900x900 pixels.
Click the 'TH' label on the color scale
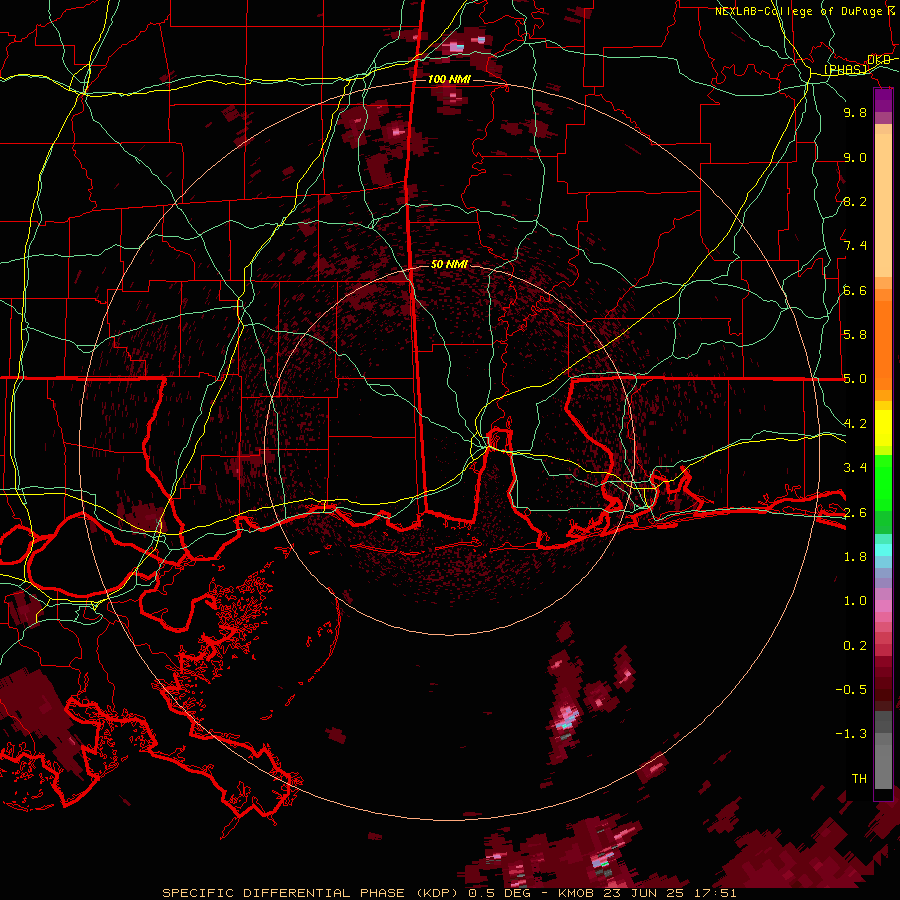pyautogui.click(x=859, y=779)
